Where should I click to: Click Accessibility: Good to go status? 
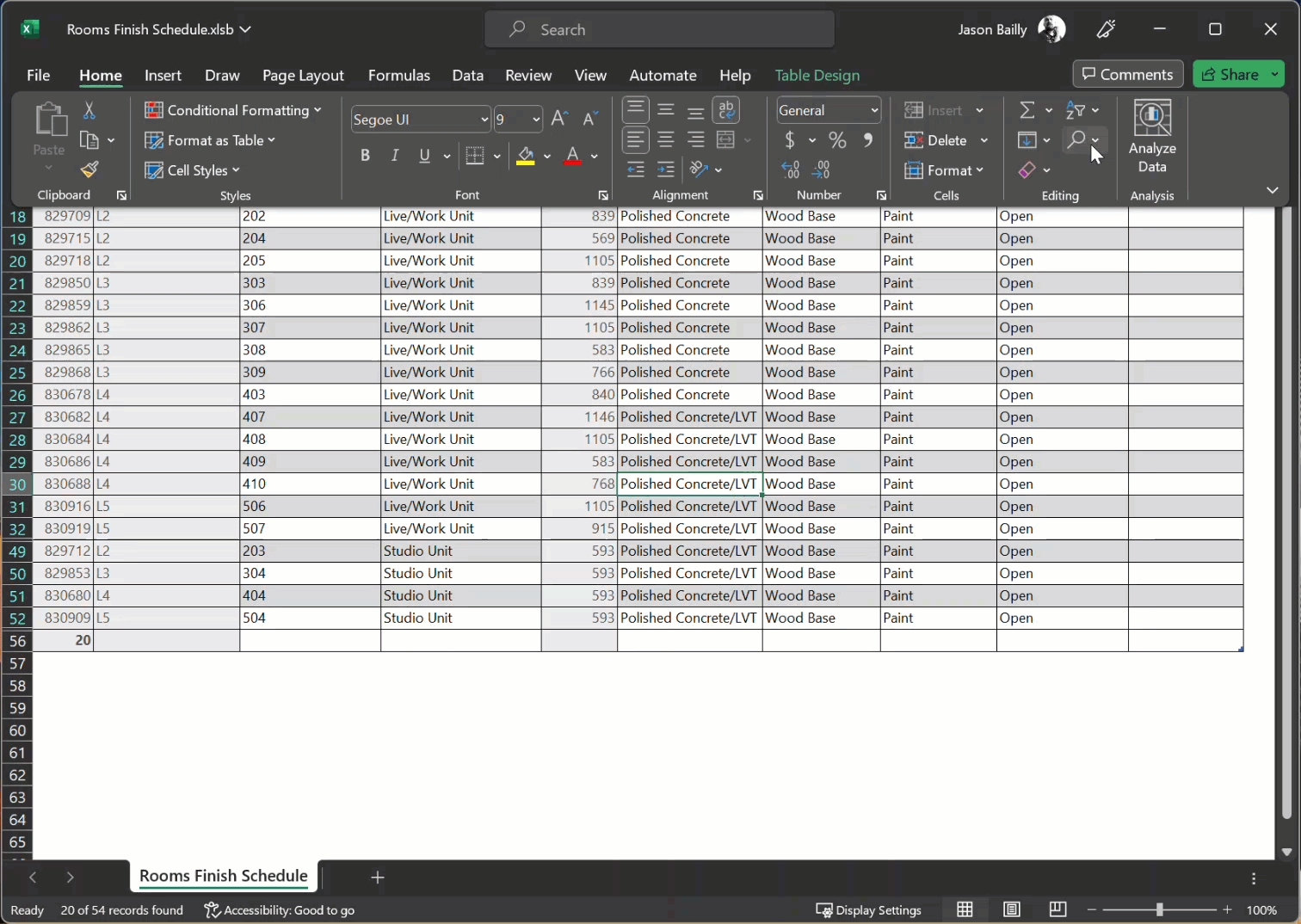coord(280,910)
